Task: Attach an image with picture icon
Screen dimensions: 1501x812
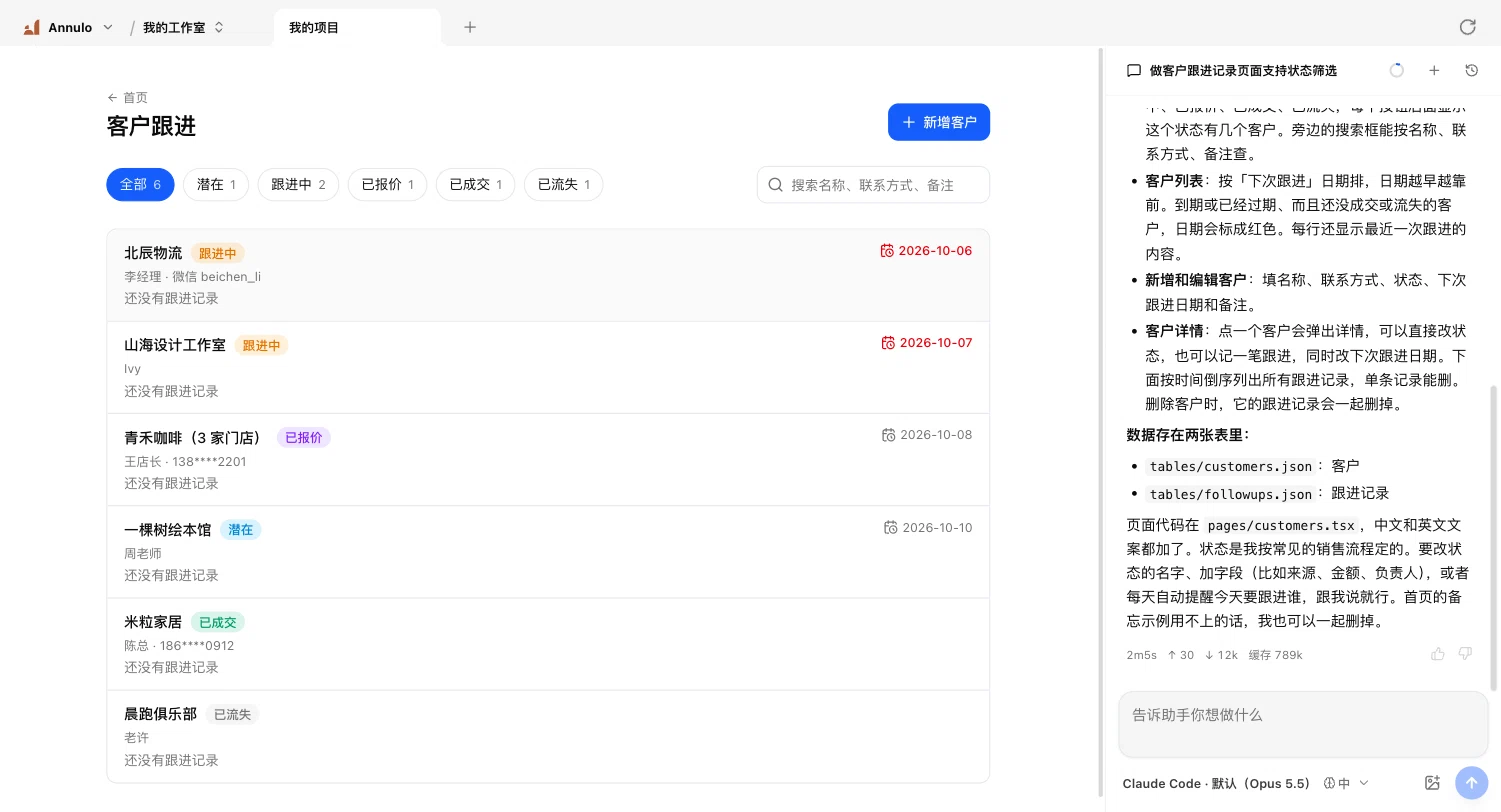Action: [1432, 783]
